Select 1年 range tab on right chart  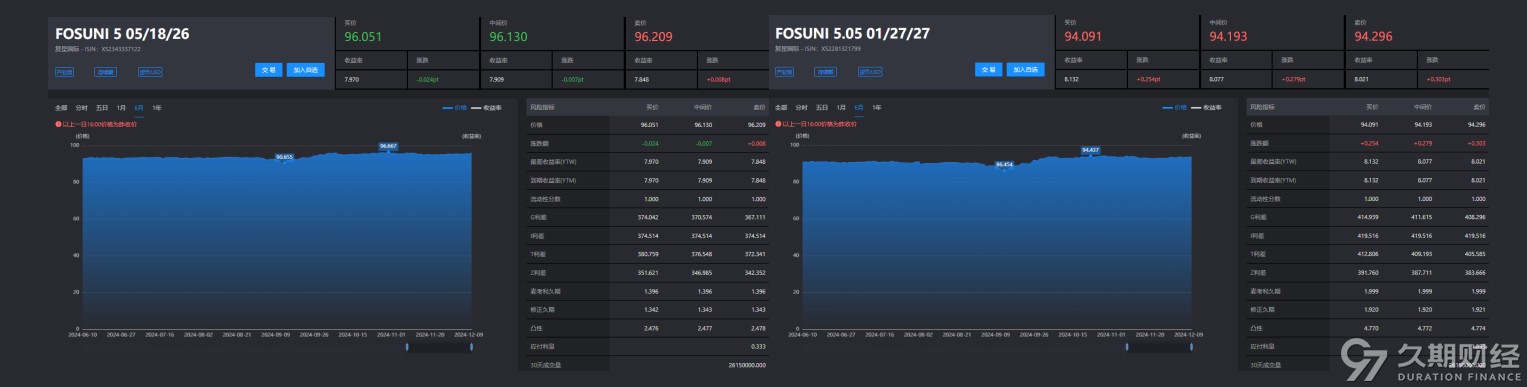tap(877, 107)
